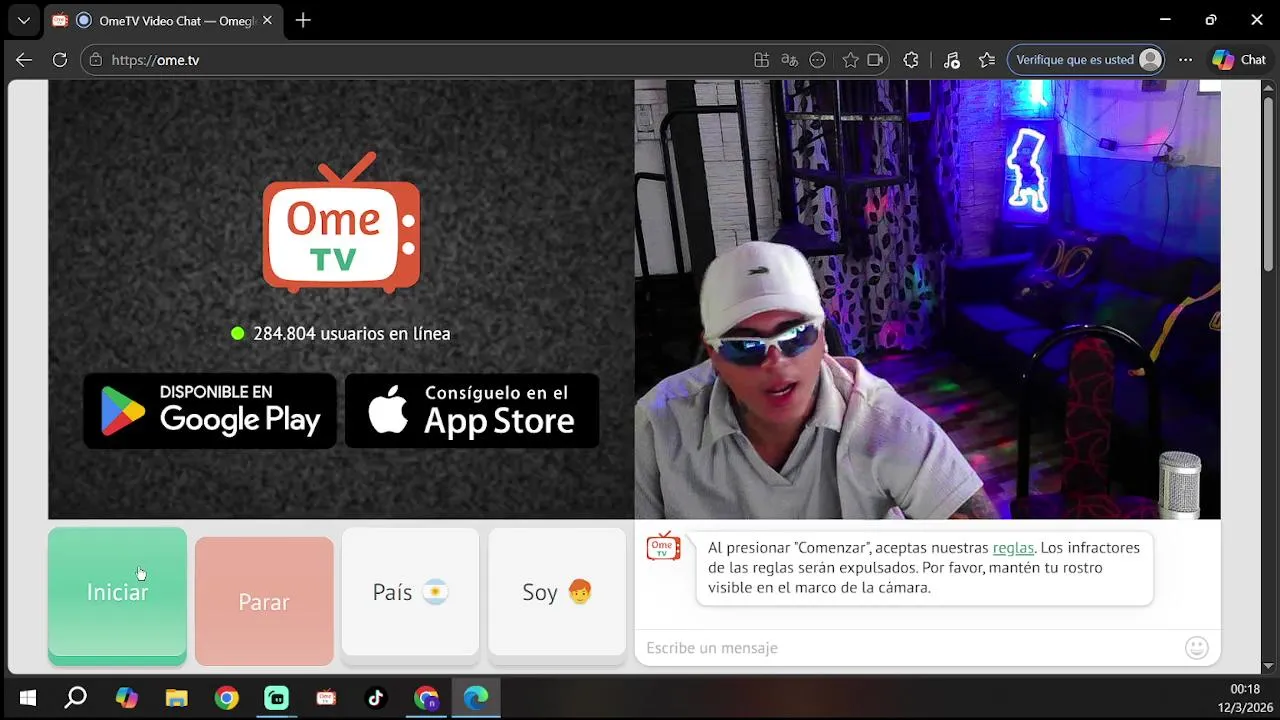Click the OmeTV avatar beside chat message
Viewport: 1280px width, 720px height.
(x=663, y=546)
